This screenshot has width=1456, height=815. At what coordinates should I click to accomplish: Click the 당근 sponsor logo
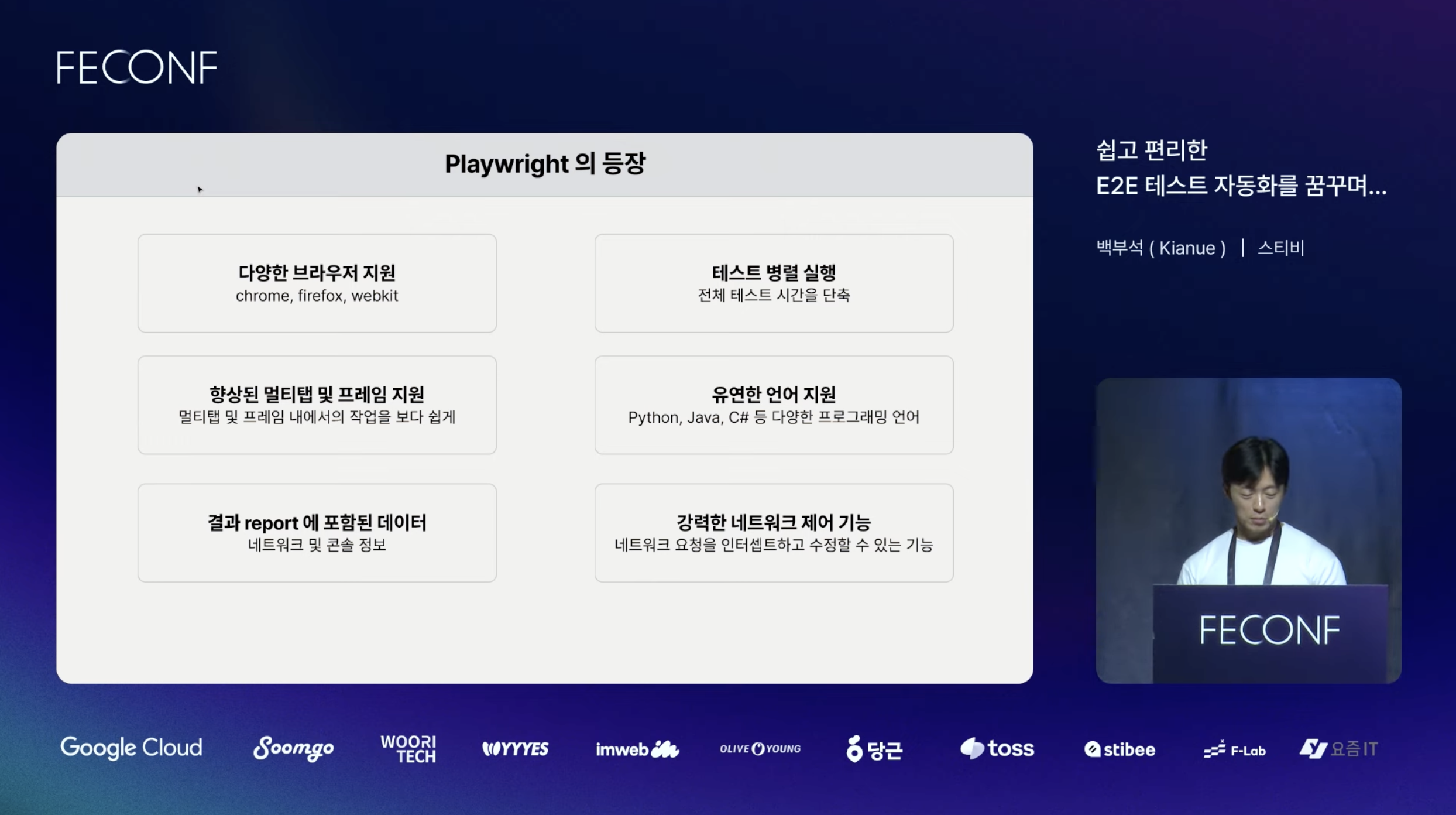(x=874, y=749)
